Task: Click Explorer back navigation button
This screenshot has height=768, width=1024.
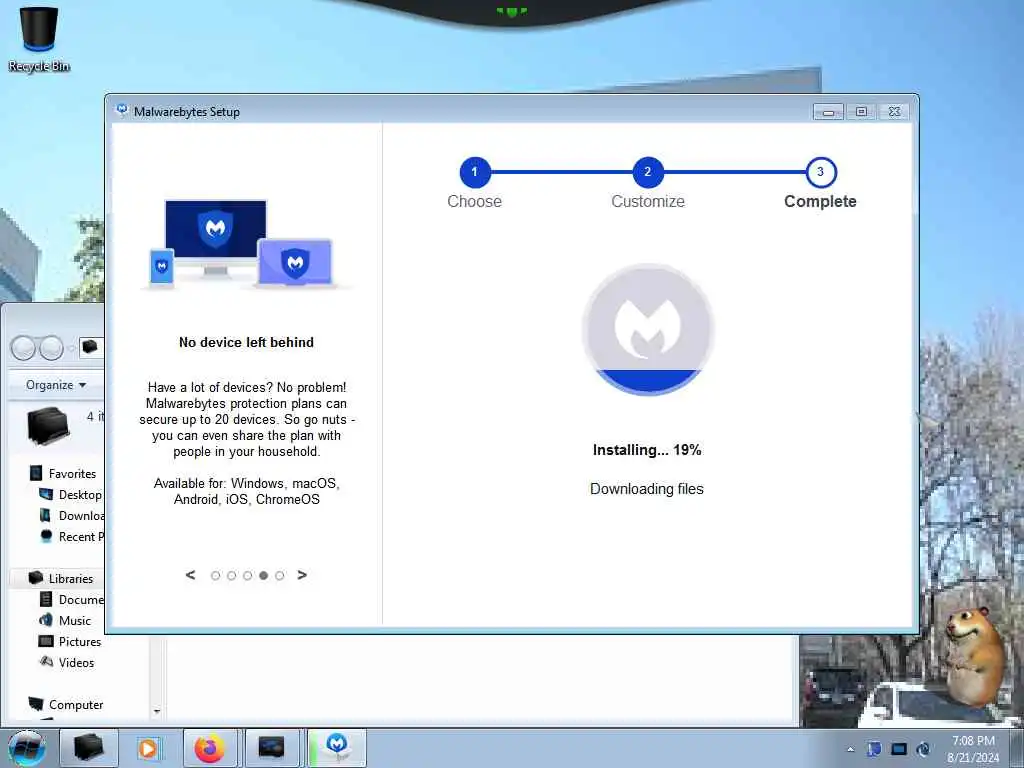Action: [x=24, y=347]
